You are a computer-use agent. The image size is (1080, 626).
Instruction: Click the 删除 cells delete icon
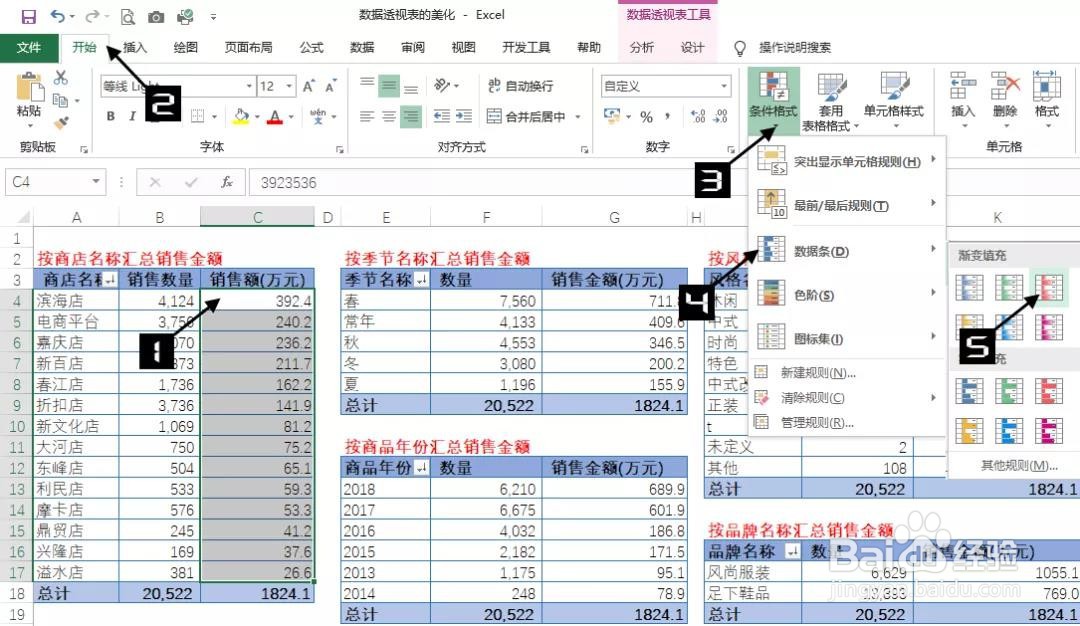1004,87
